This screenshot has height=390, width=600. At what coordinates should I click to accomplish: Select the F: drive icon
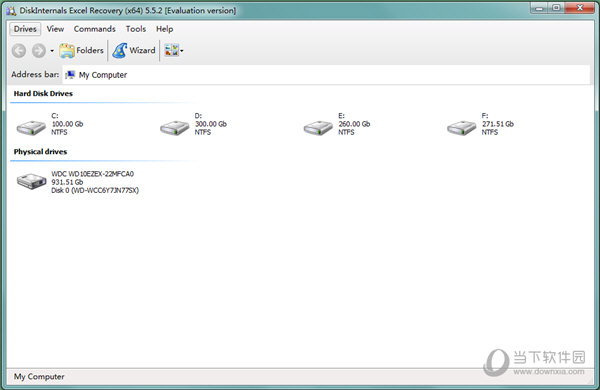[x=461, y=127]
